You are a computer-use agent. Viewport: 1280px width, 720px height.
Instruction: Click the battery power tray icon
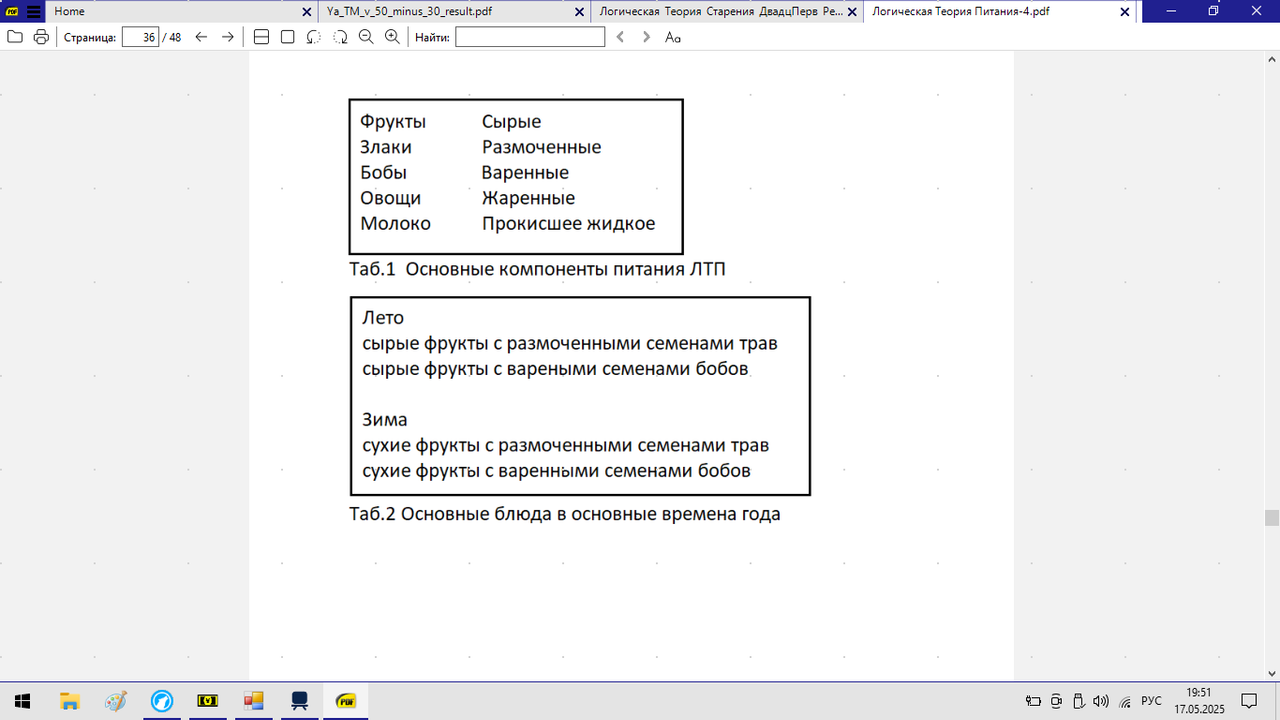[x=1034, y=701]
